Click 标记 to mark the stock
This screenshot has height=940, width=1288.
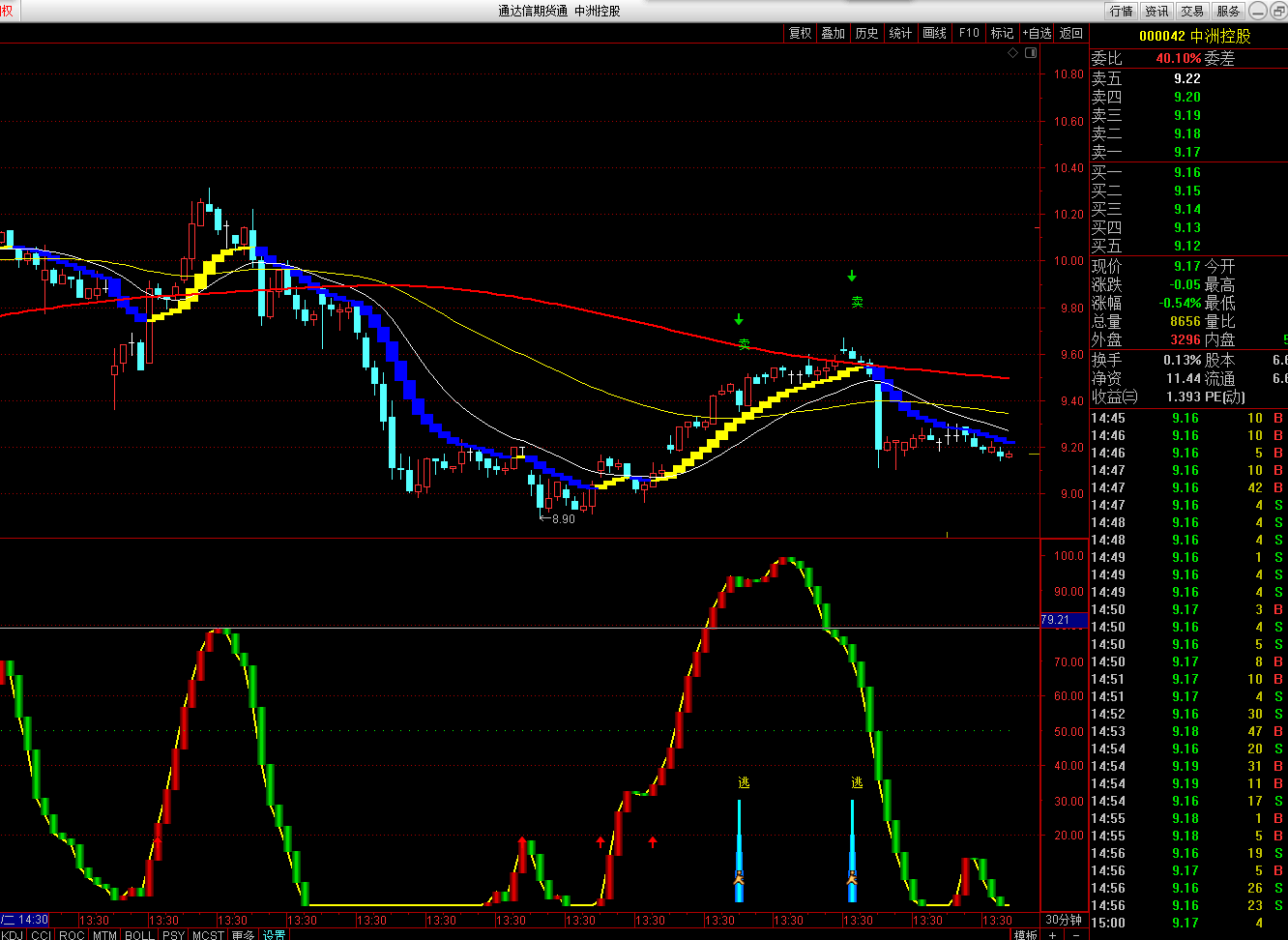tap(1003, 33)
